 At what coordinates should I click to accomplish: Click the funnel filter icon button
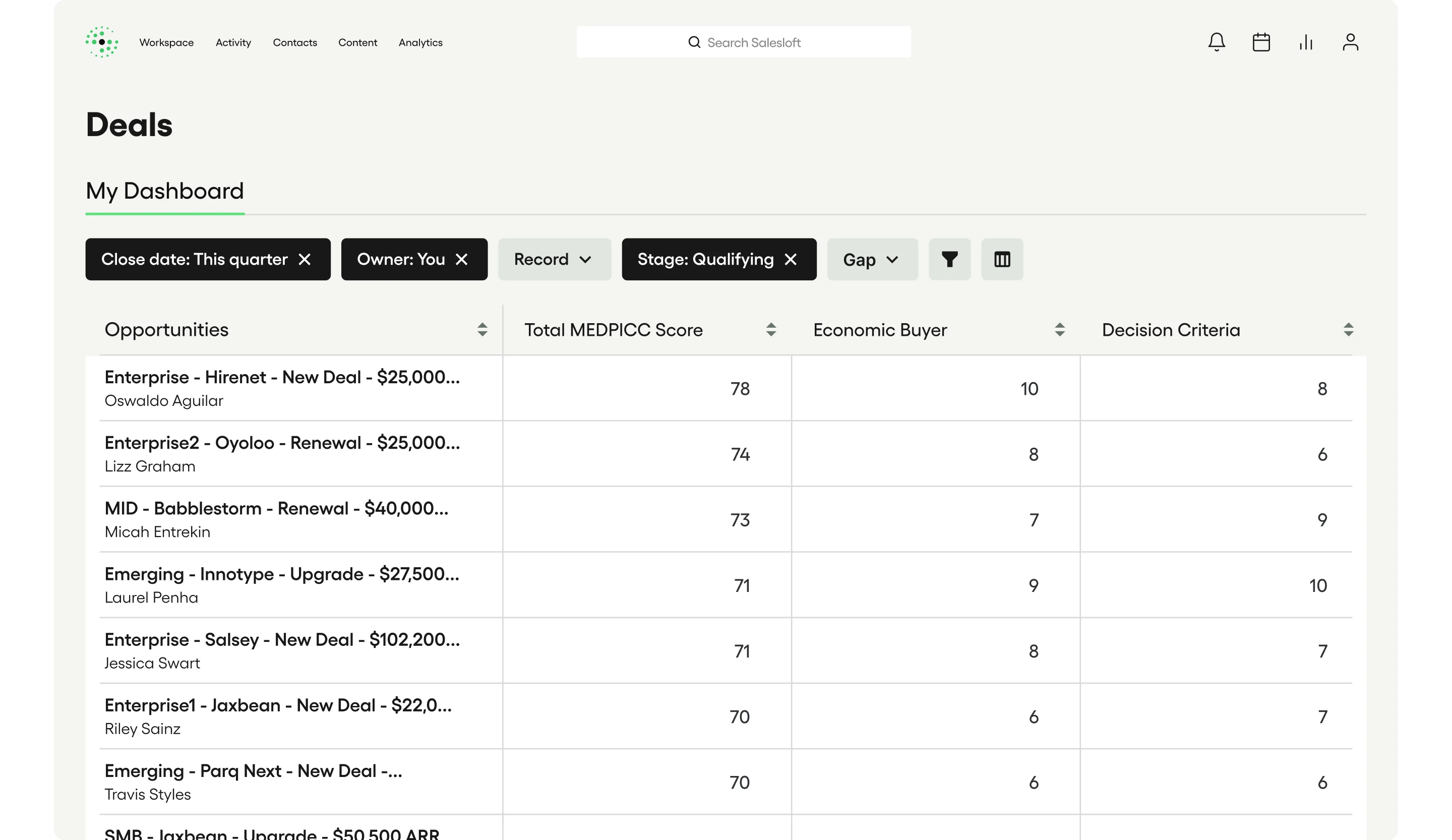coord(949,259)
